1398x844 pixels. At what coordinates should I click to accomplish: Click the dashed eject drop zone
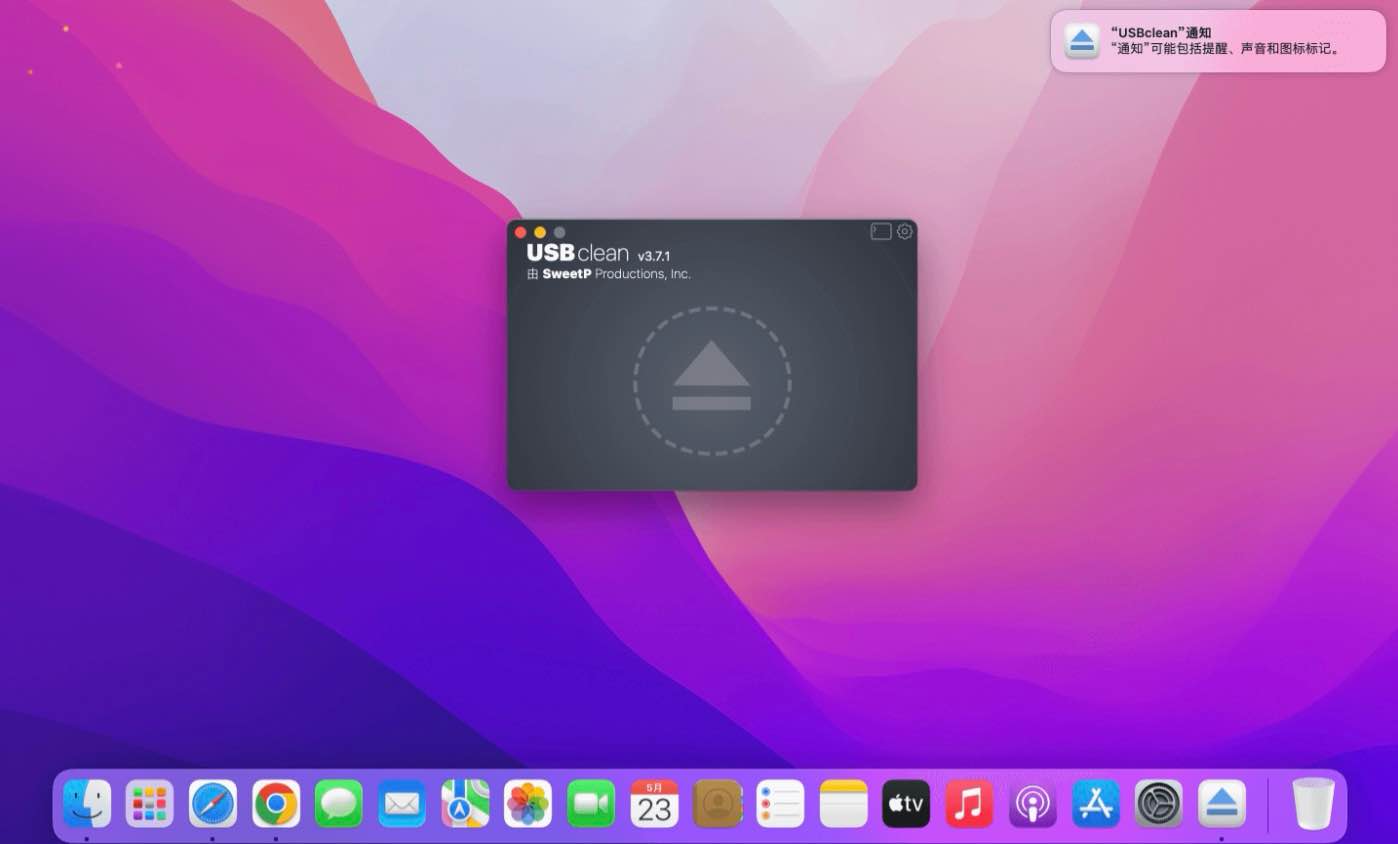[712, 381]
